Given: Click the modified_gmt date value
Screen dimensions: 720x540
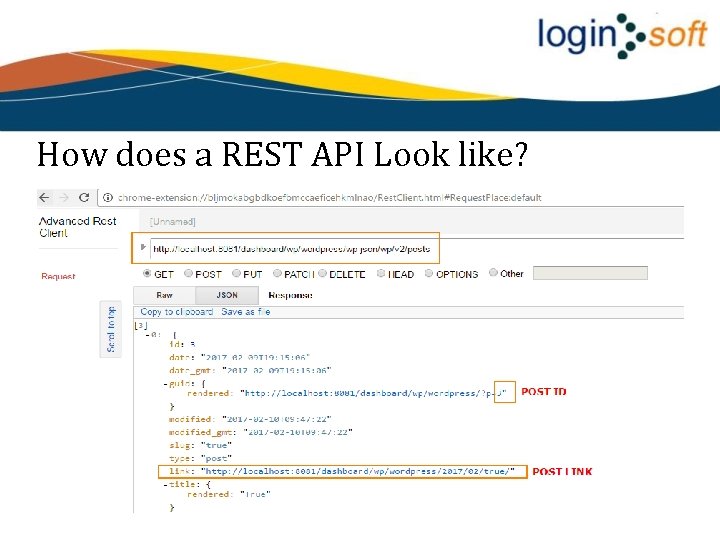Looking at the screenshot, I should pyautogui.click(x=298, y=432).
